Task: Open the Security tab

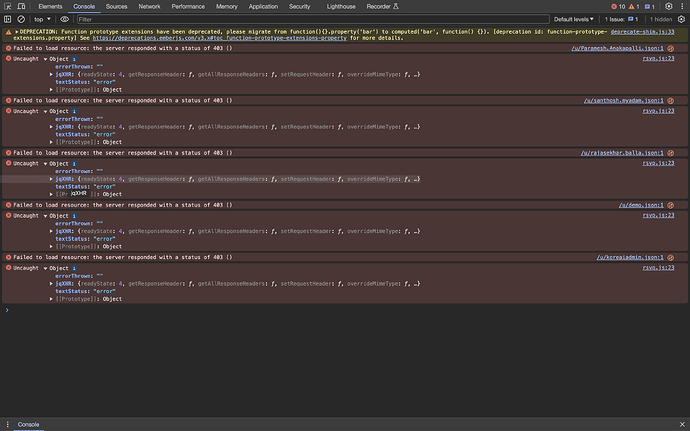Action: tap(299, 7)
